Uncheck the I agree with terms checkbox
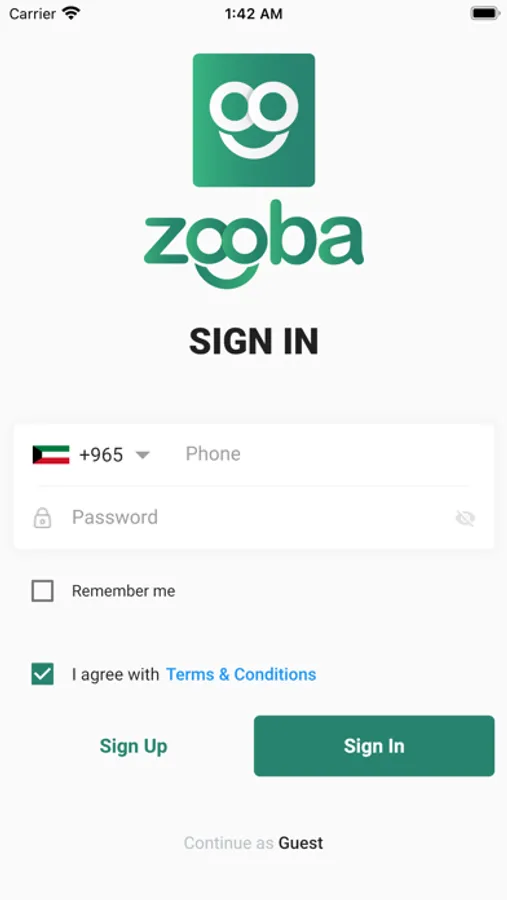 point(42,674)
